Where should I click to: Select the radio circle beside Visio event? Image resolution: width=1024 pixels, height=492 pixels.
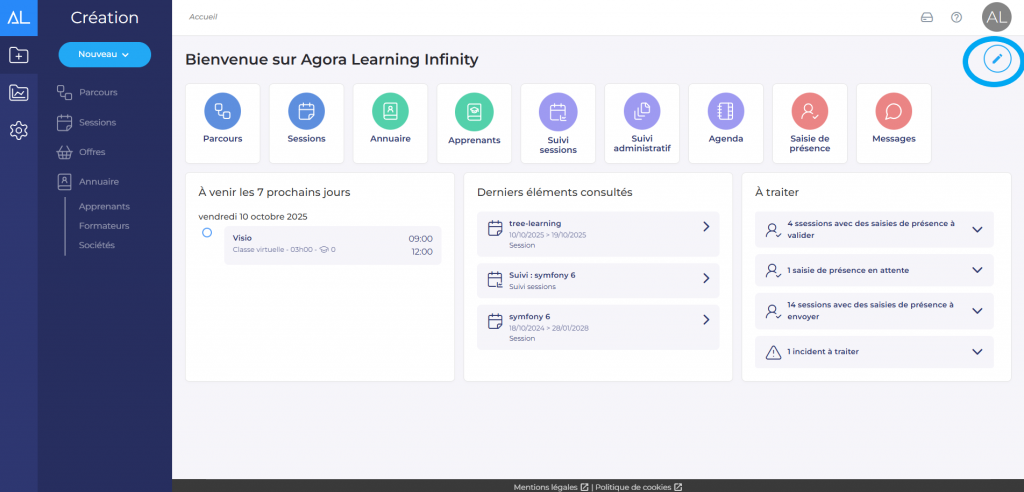click(207, 232)
